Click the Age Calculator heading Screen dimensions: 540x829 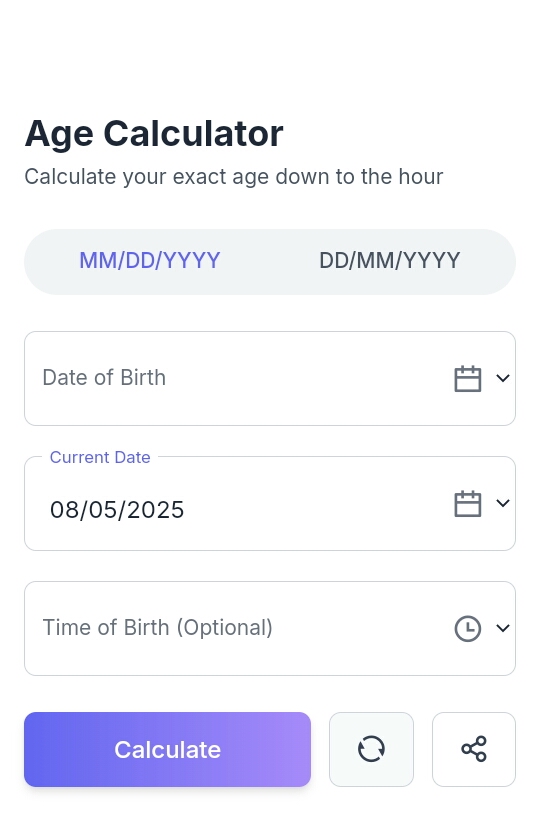pos(154,133)
